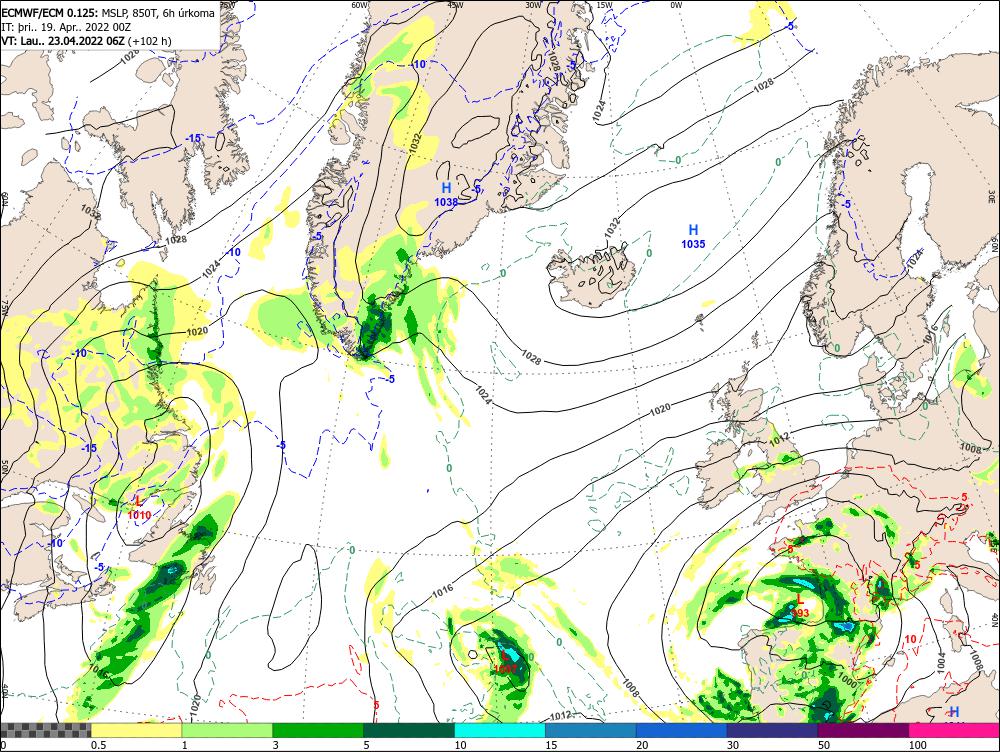Click the legend value "100"
Image resolution: width=1000 pixels, height=752 pixels.
918,745
